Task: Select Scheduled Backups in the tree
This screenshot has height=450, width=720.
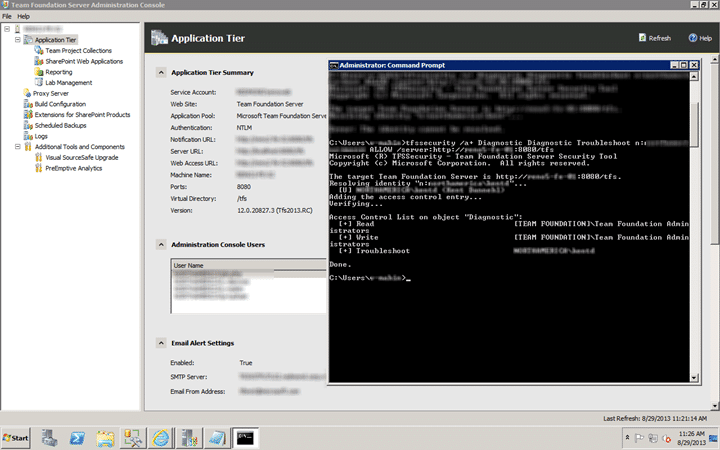Action: click(x=61, y=125)
